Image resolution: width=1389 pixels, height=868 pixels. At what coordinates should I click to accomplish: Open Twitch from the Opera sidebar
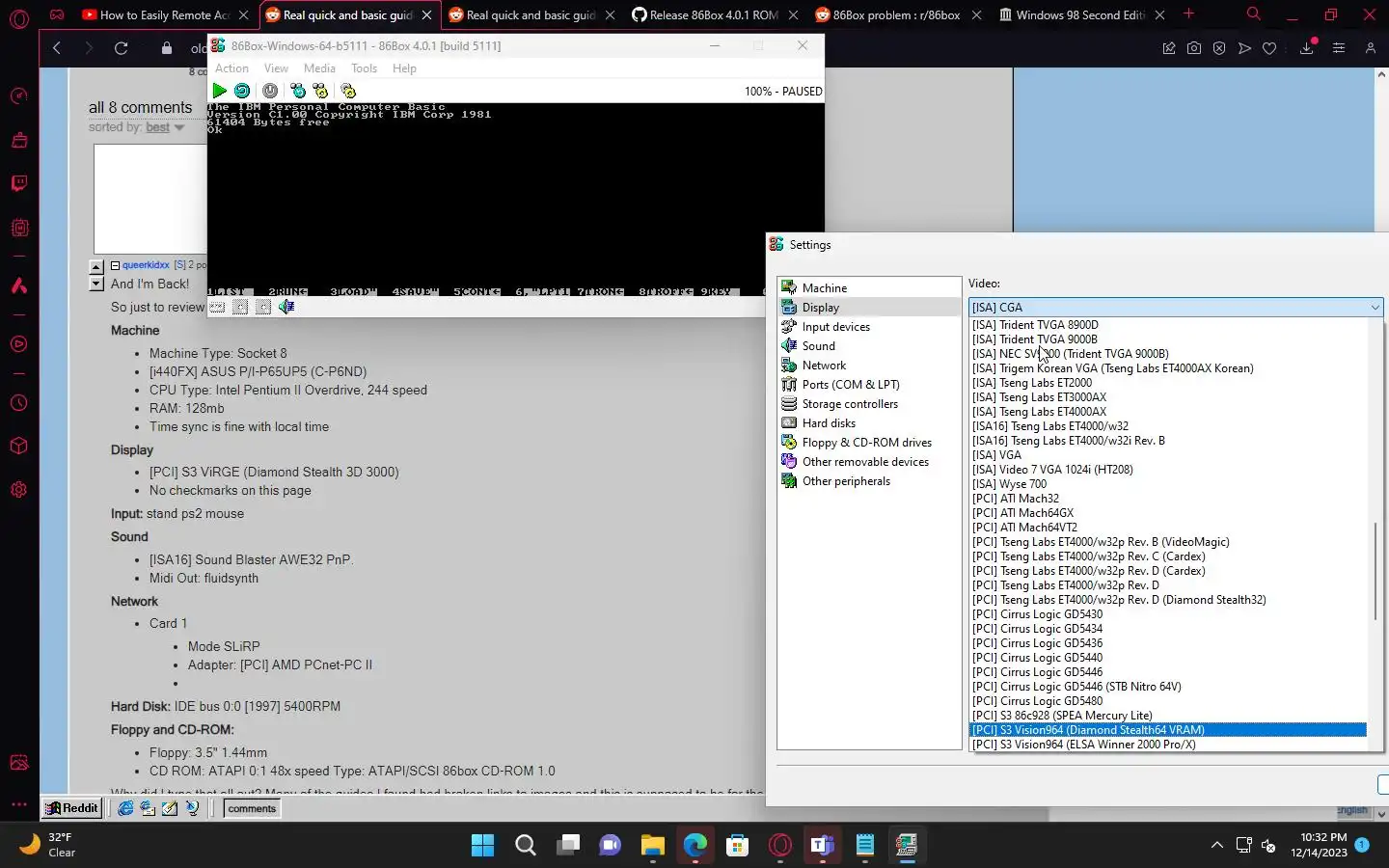pyautogui.click(x=18, y=183)
